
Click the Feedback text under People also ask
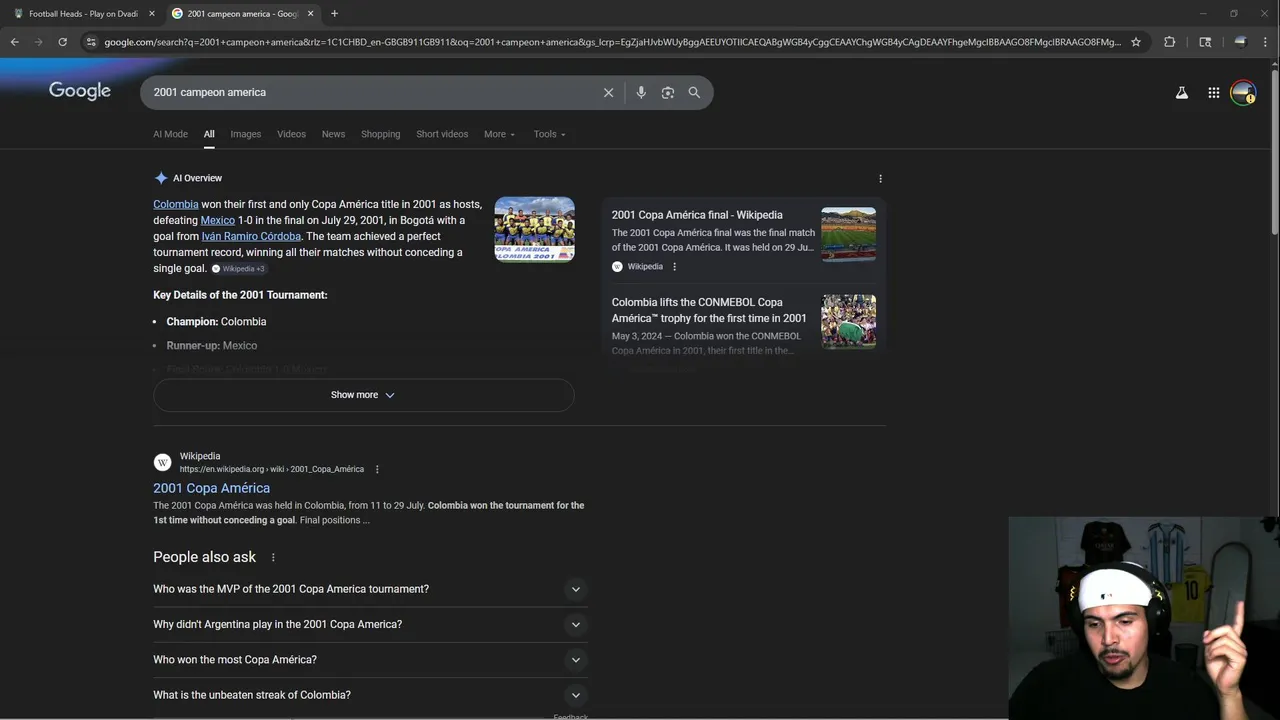571,716
